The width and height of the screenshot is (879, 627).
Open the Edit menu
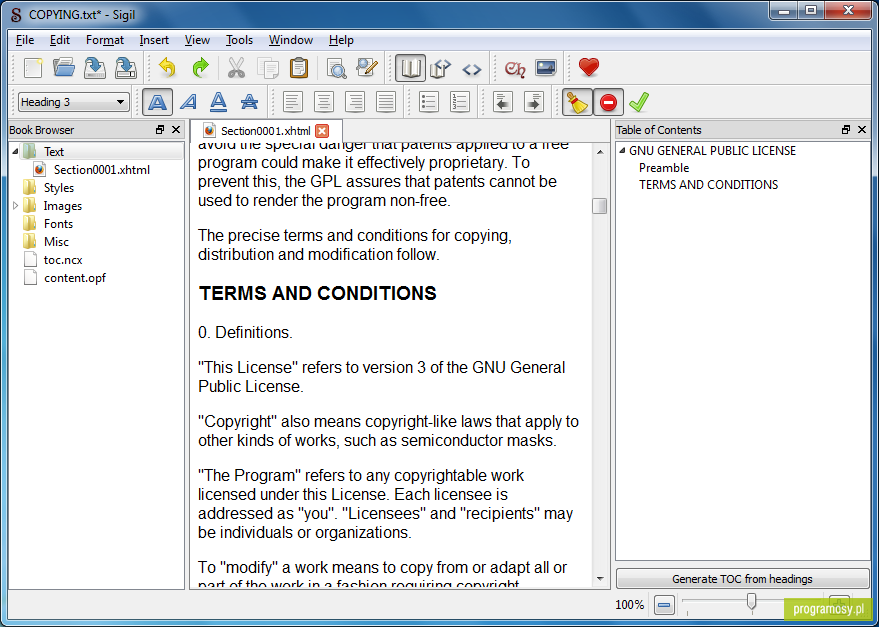59,40
